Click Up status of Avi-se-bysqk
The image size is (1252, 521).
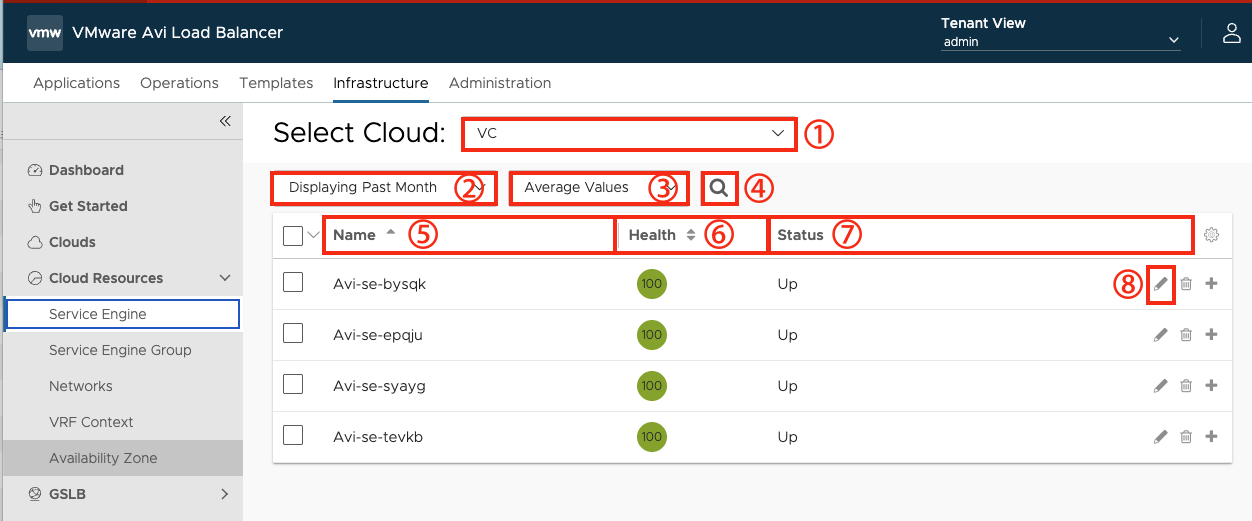click(787, 284)
